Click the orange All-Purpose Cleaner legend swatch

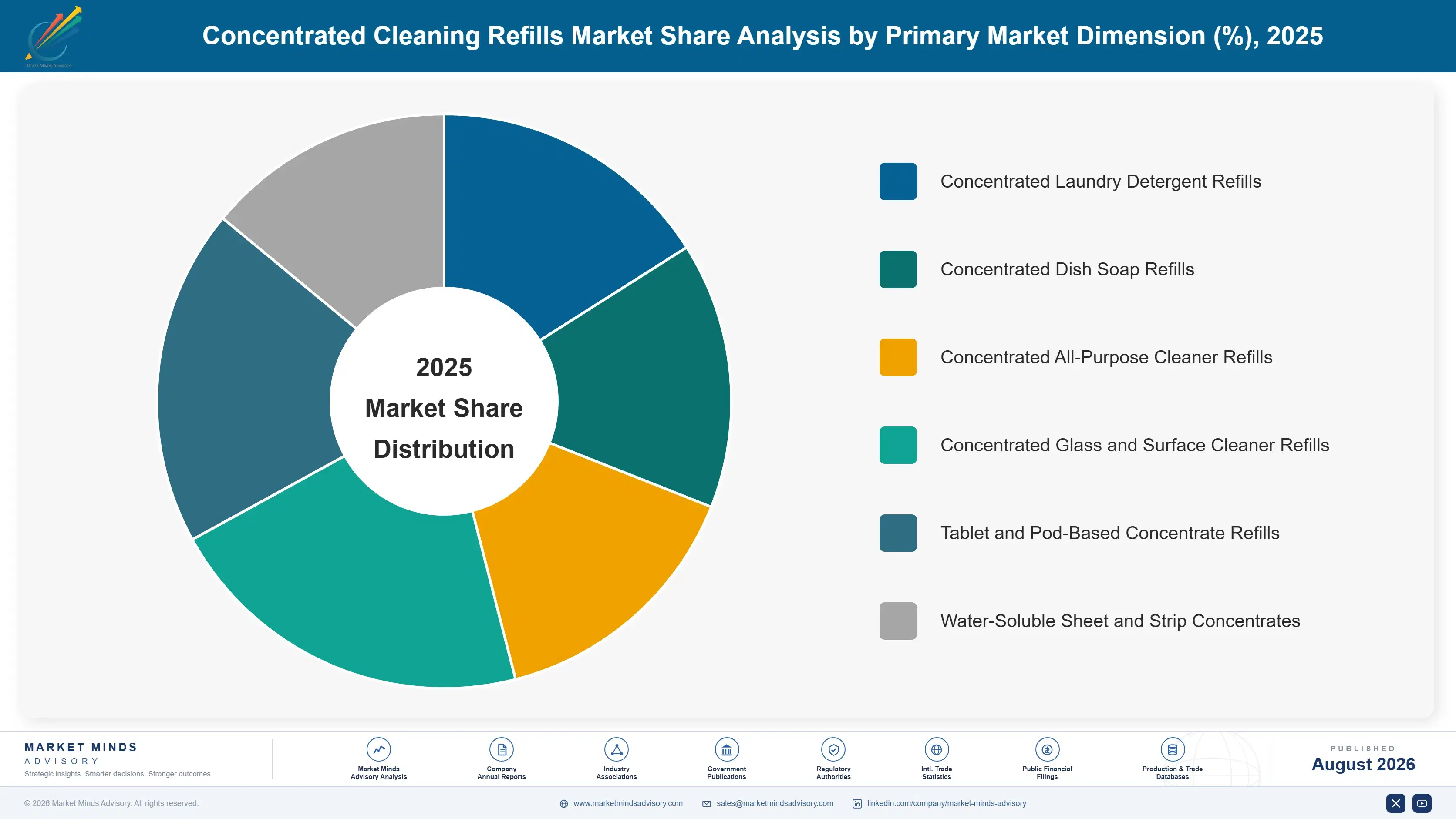pyautogui.click(x=898, y=357)
